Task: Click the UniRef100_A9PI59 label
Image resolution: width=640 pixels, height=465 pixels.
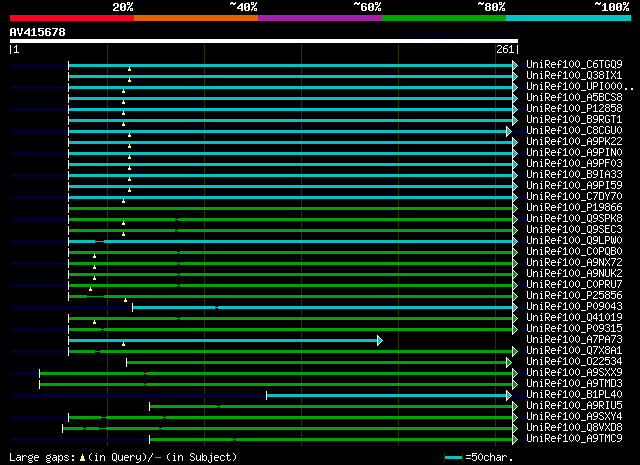Action: (x=574, y=186)
